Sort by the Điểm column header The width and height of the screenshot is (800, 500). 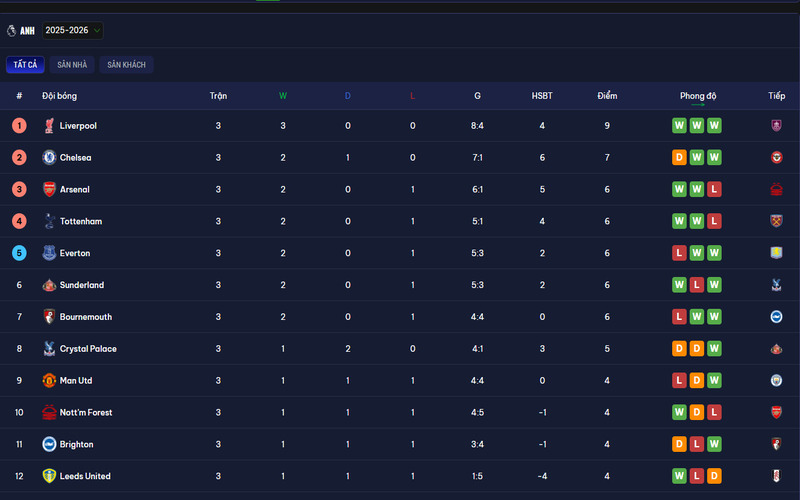[607, 96]
